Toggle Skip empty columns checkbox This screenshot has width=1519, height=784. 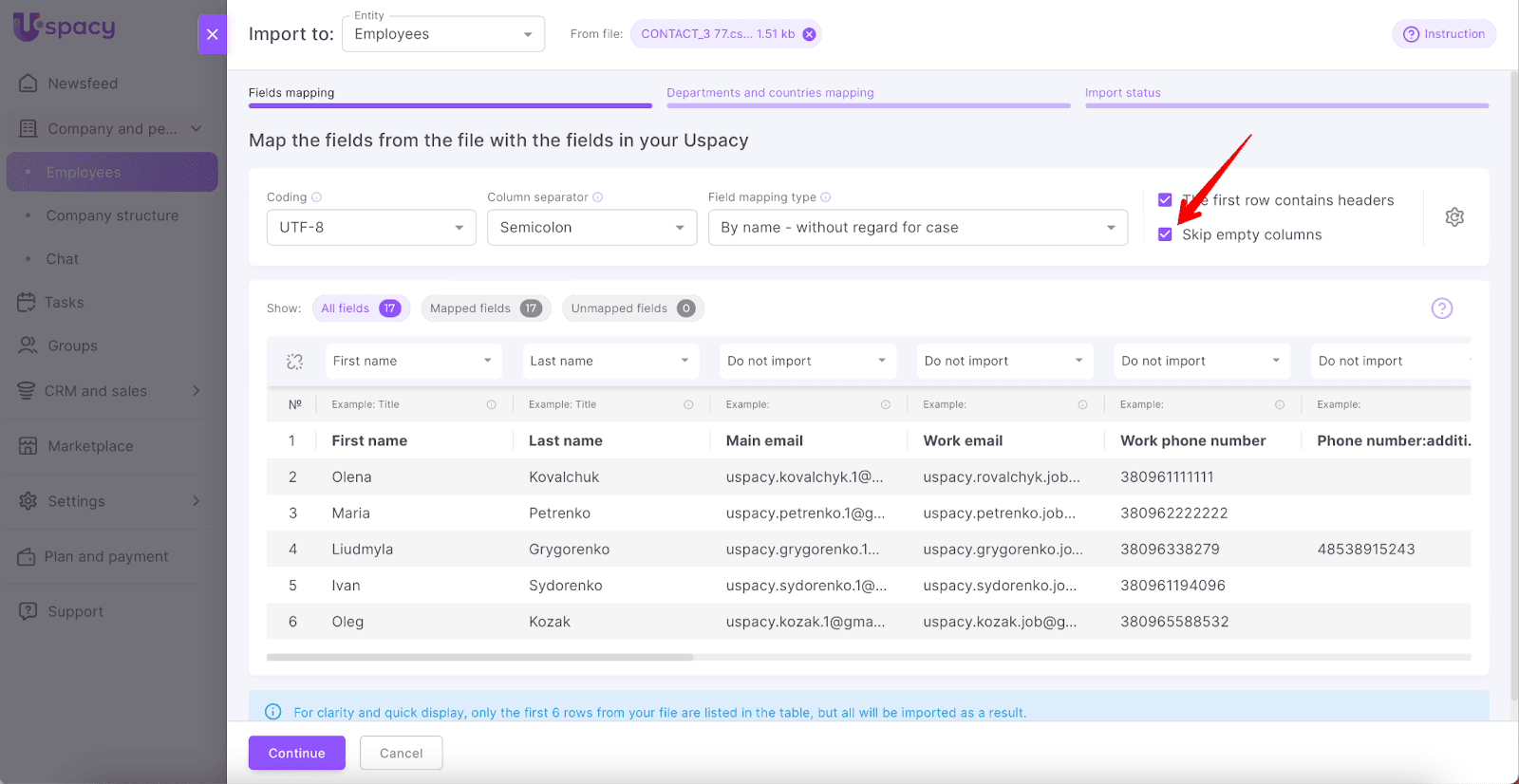coord(1165,234)
